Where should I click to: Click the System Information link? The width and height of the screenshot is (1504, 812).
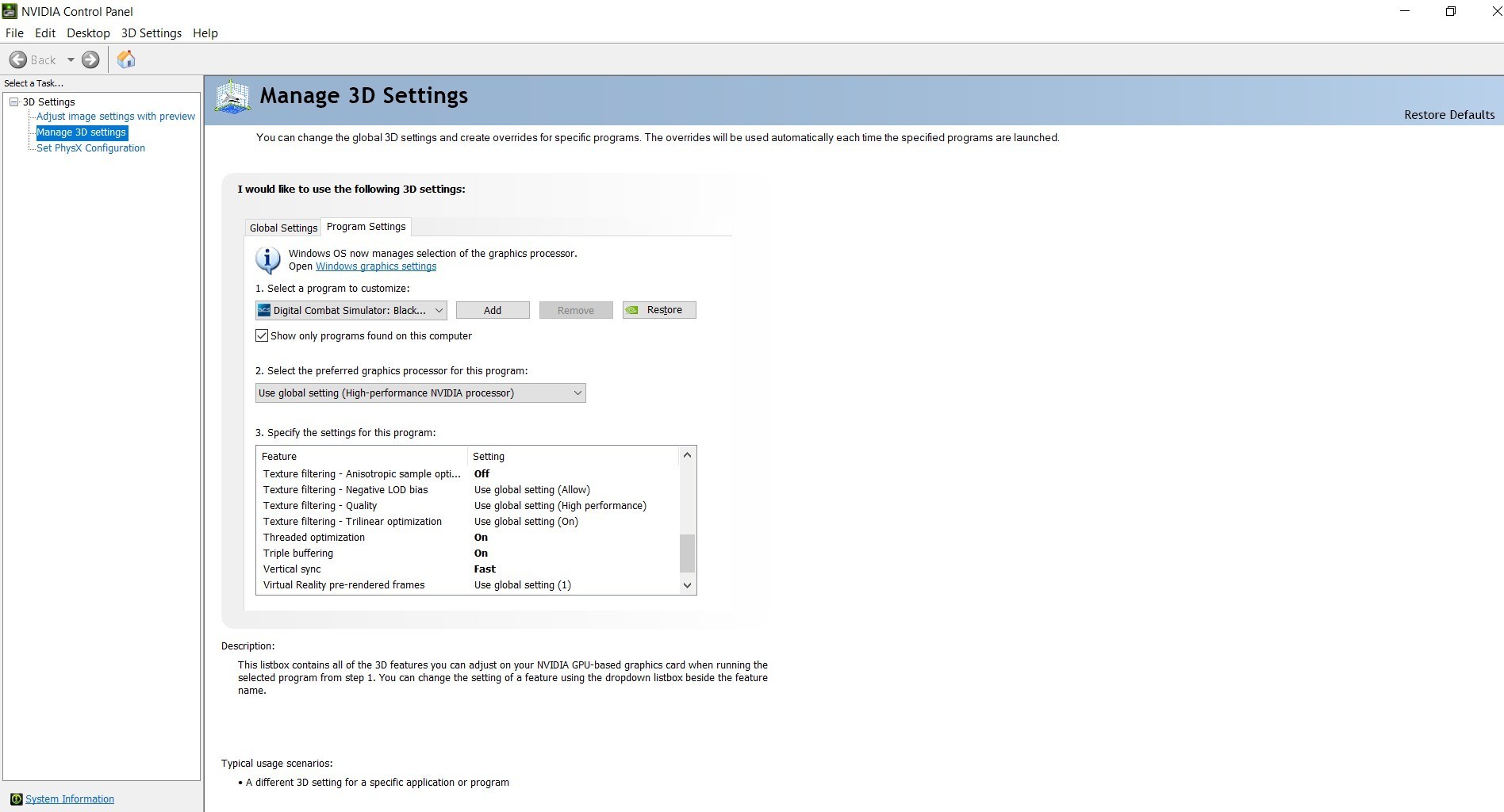coord(70,799)
